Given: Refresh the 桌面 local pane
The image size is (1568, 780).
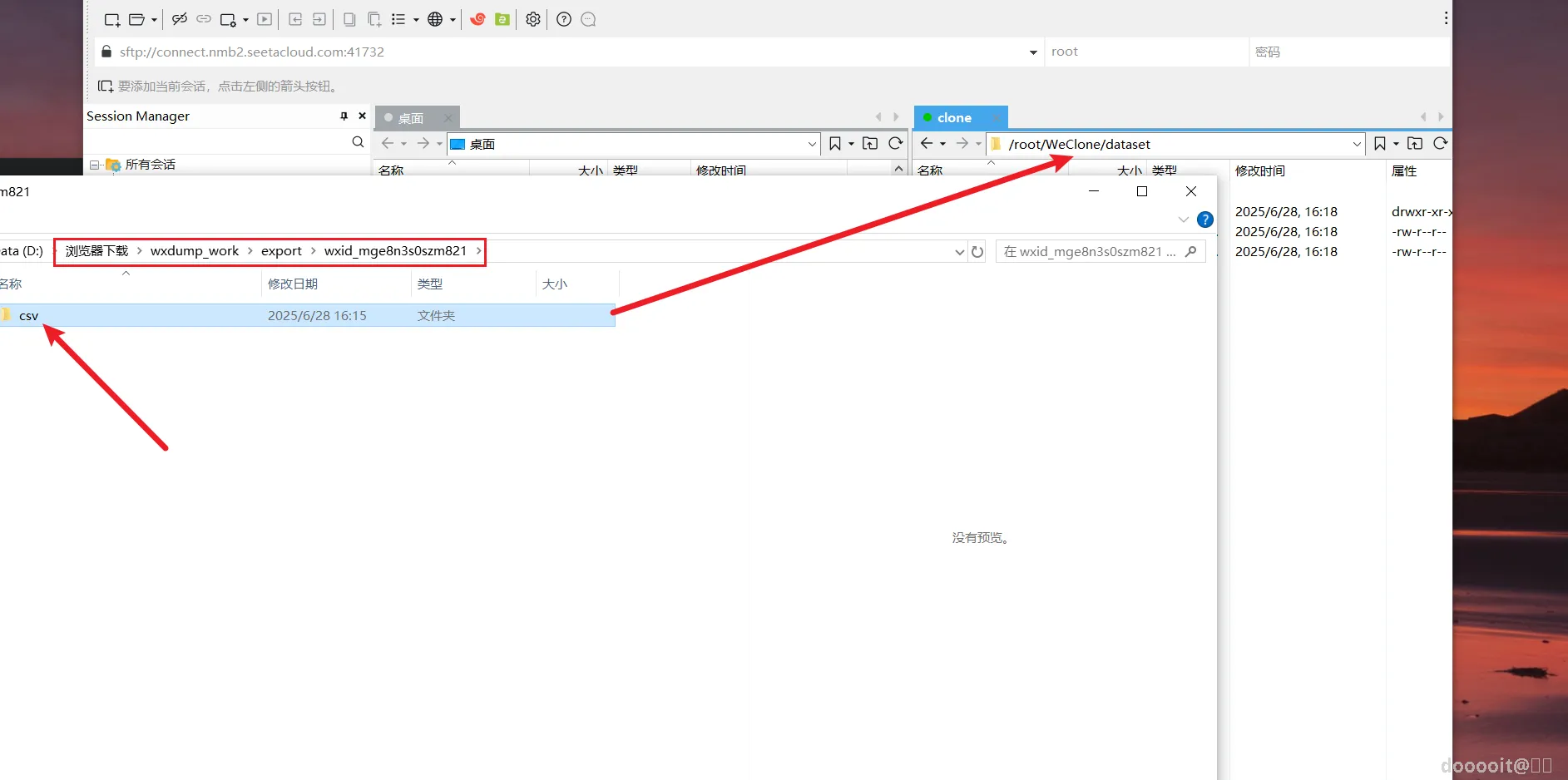Looking at the screenshot, I should click(896, 144).
